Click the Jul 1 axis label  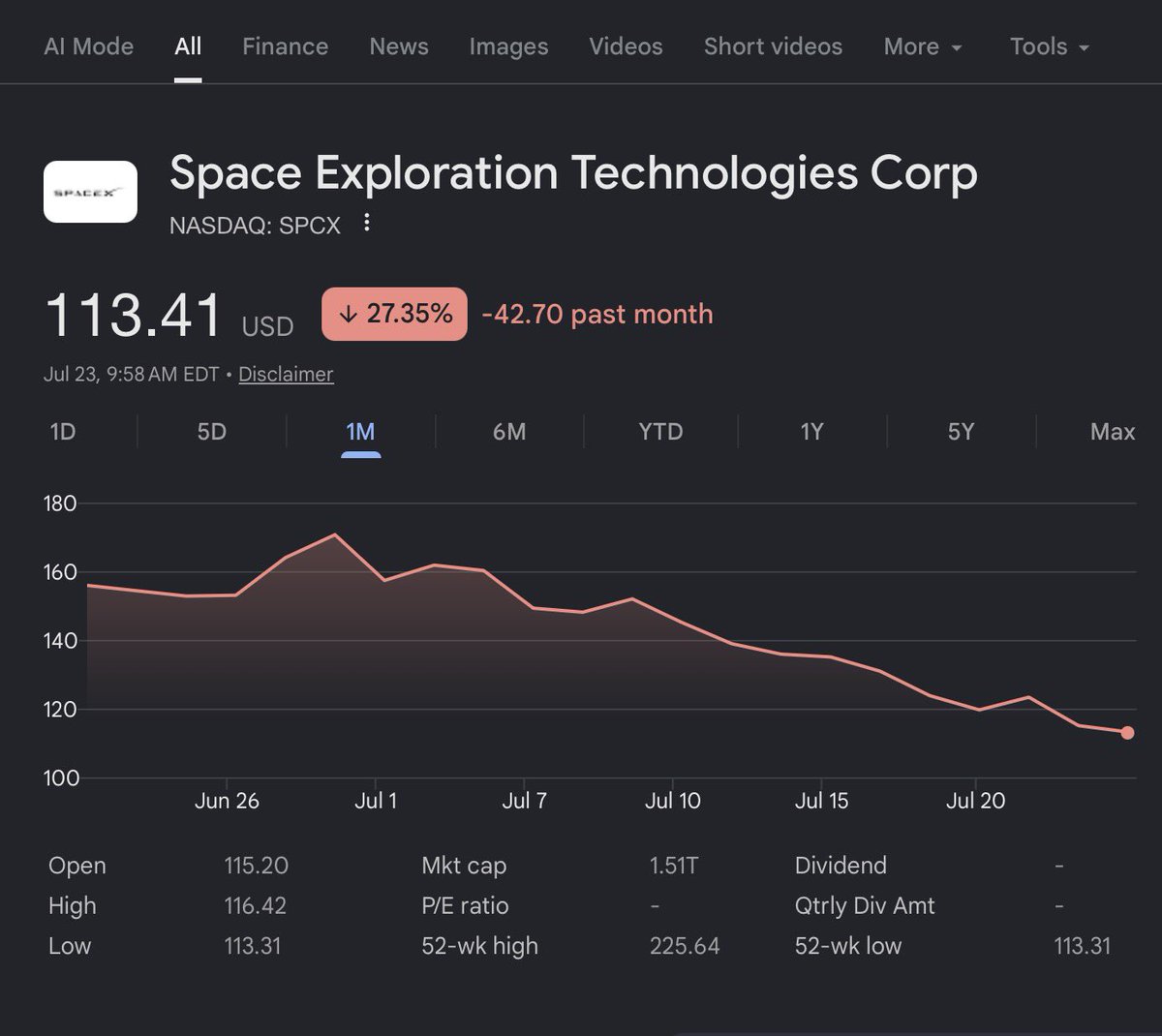pyautogui.click(x=376, y=801)
